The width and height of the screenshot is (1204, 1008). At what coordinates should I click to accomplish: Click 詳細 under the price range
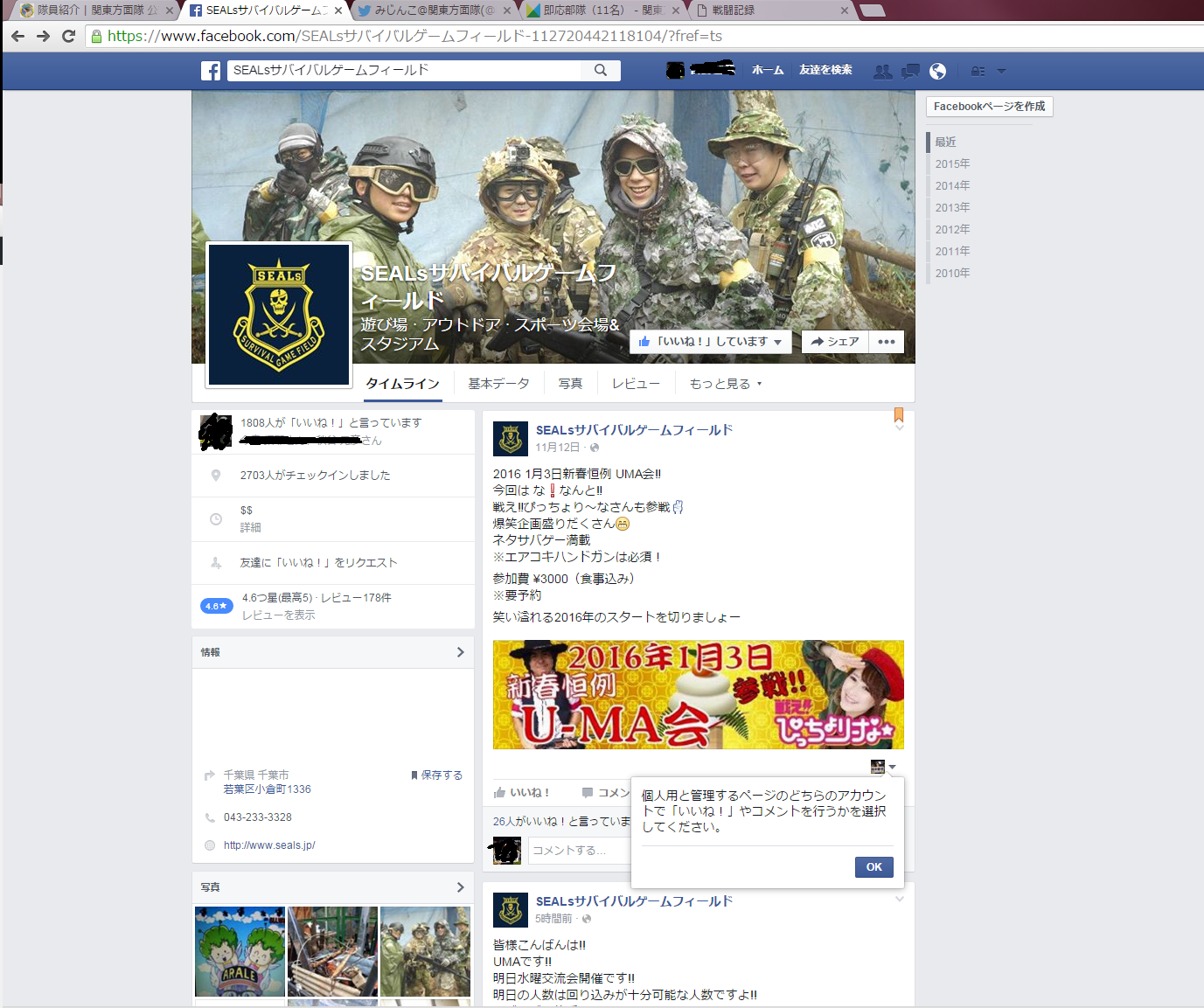(x=250, y=528)
